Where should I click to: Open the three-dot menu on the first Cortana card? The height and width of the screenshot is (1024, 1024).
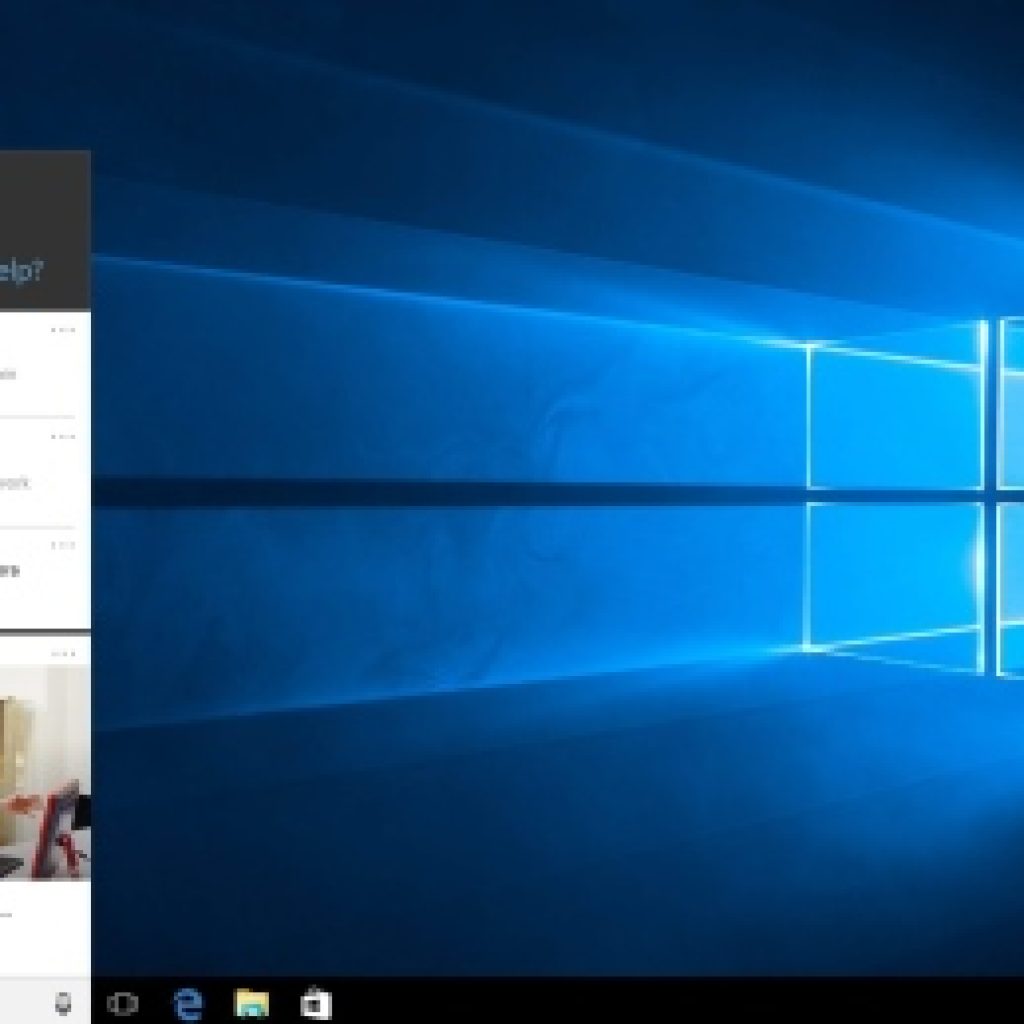63,329
